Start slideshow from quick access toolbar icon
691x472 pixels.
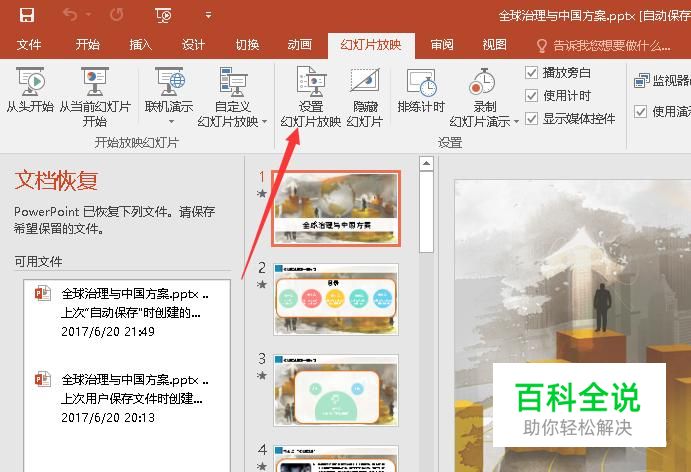[x=163, y=15]
